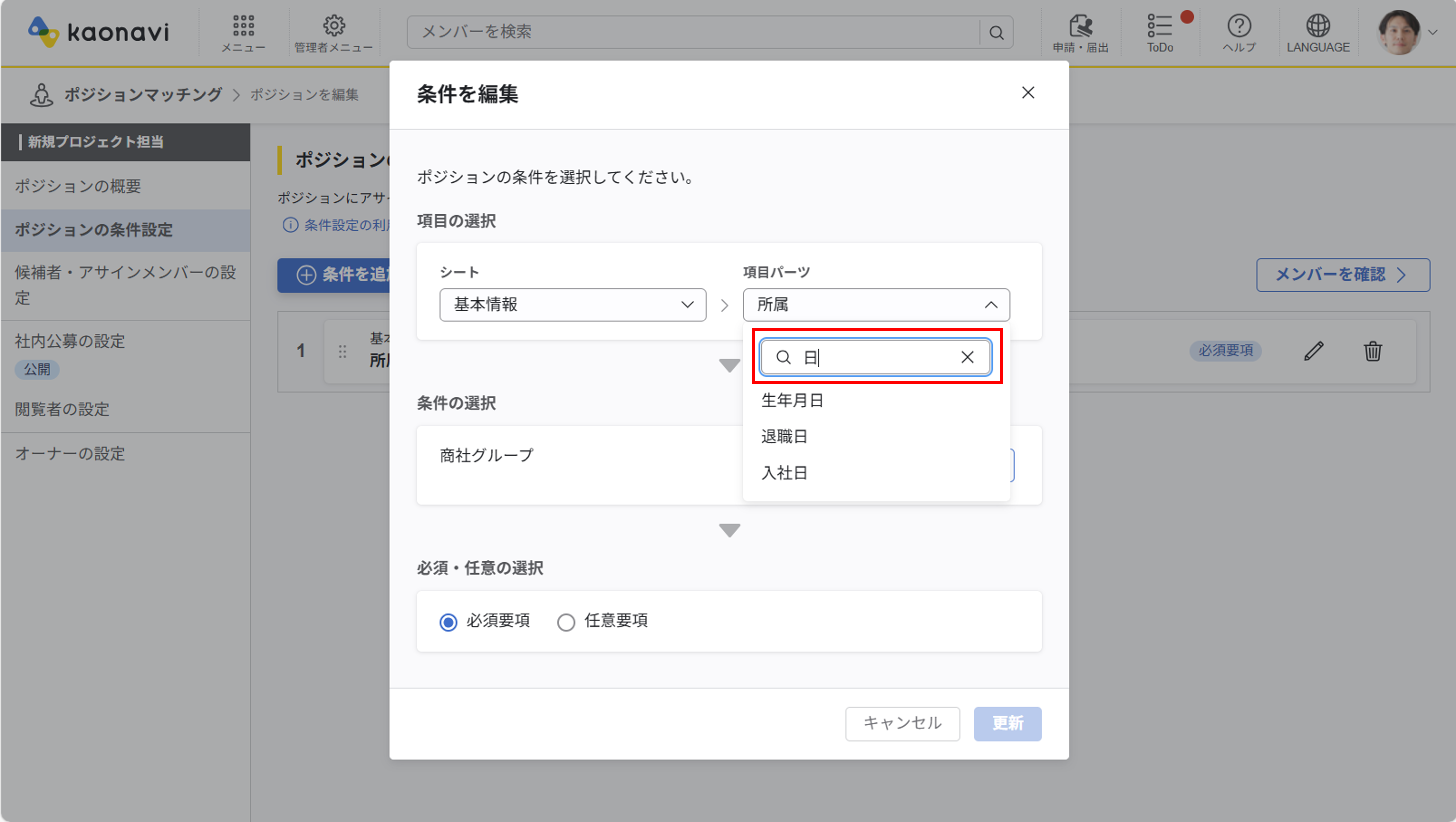Click the 項目パーツ search input field
The image size is (1456, 822).
click(876, 357)
